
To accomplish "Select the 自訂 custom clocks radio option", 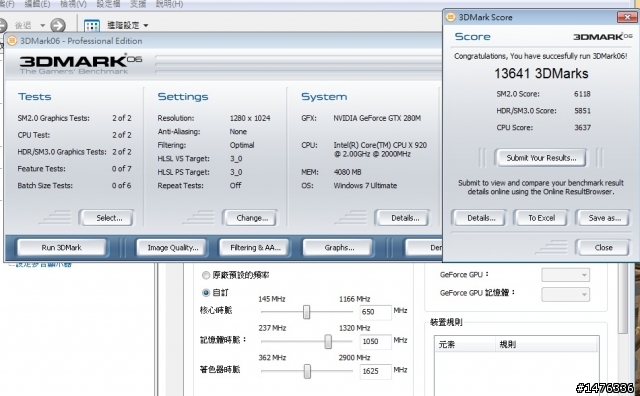I will pos(206,292).
